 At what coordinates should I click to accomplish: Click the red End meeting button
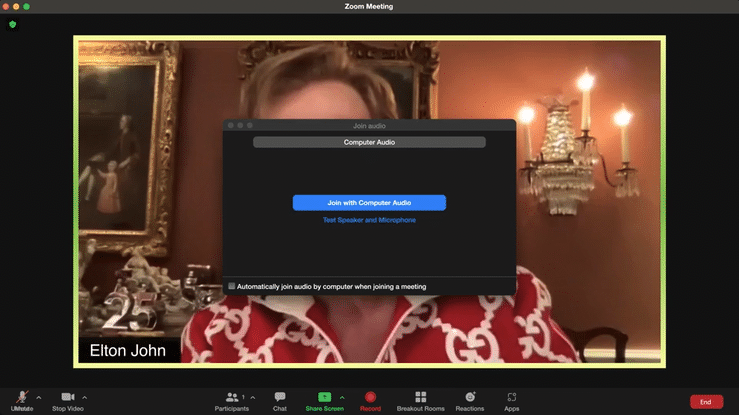706,402
